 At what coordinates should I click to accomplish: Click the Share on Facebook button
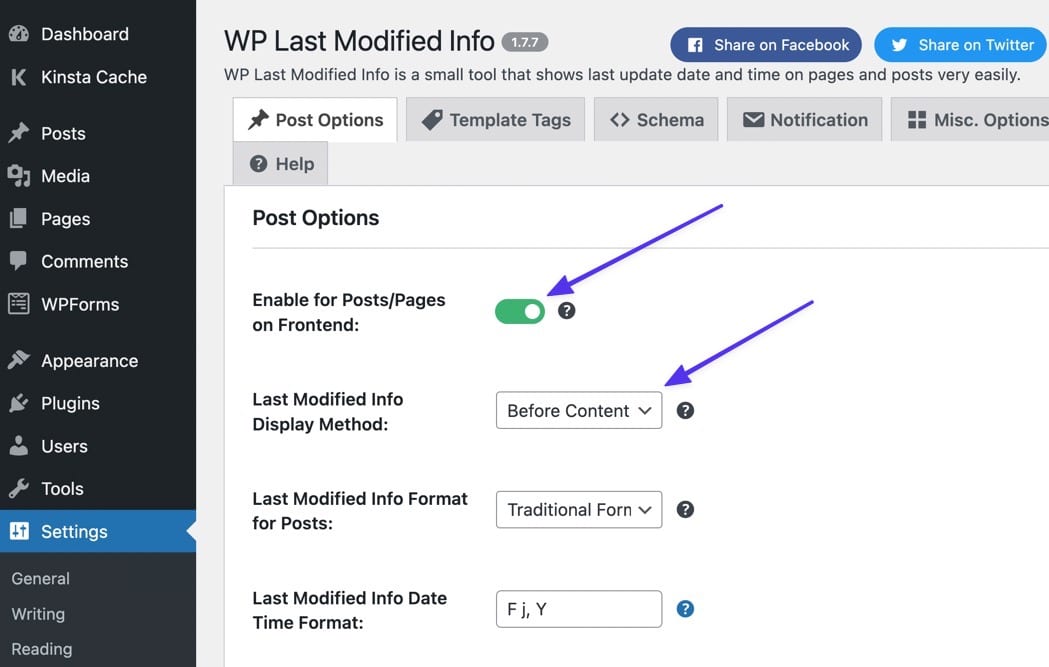766,44
